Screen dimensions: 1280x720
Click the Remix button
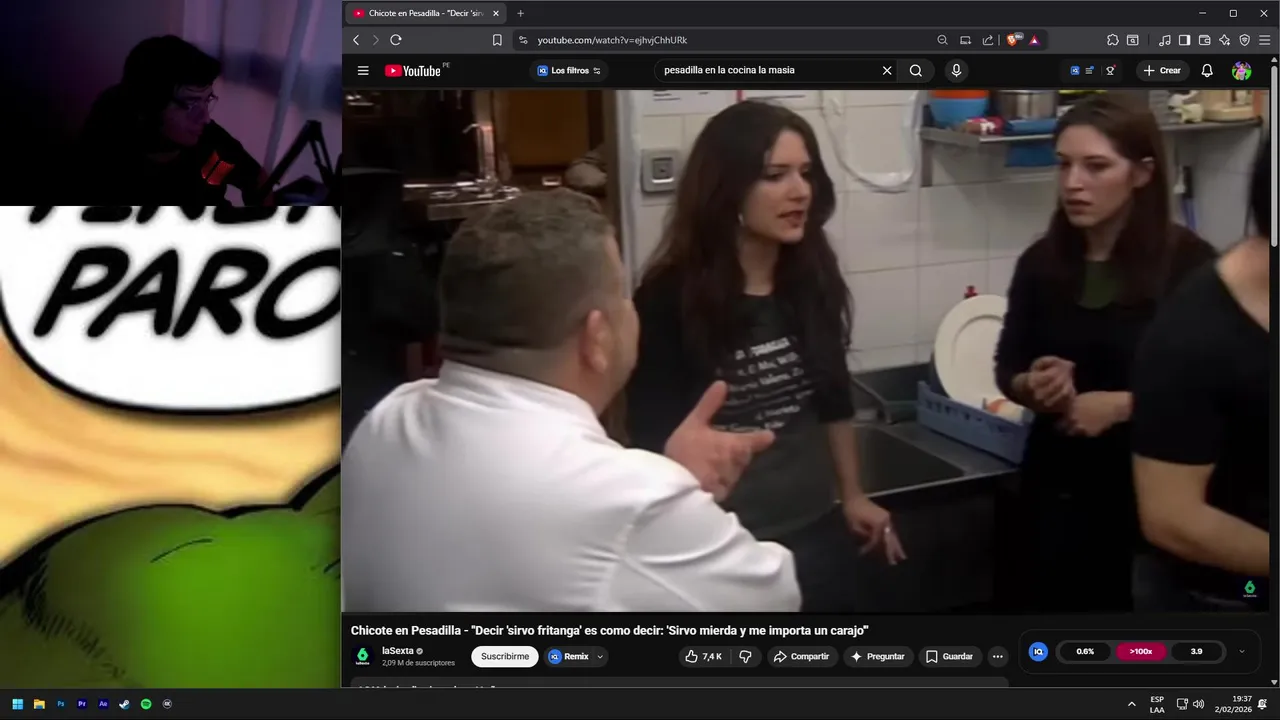click(569, 656)
